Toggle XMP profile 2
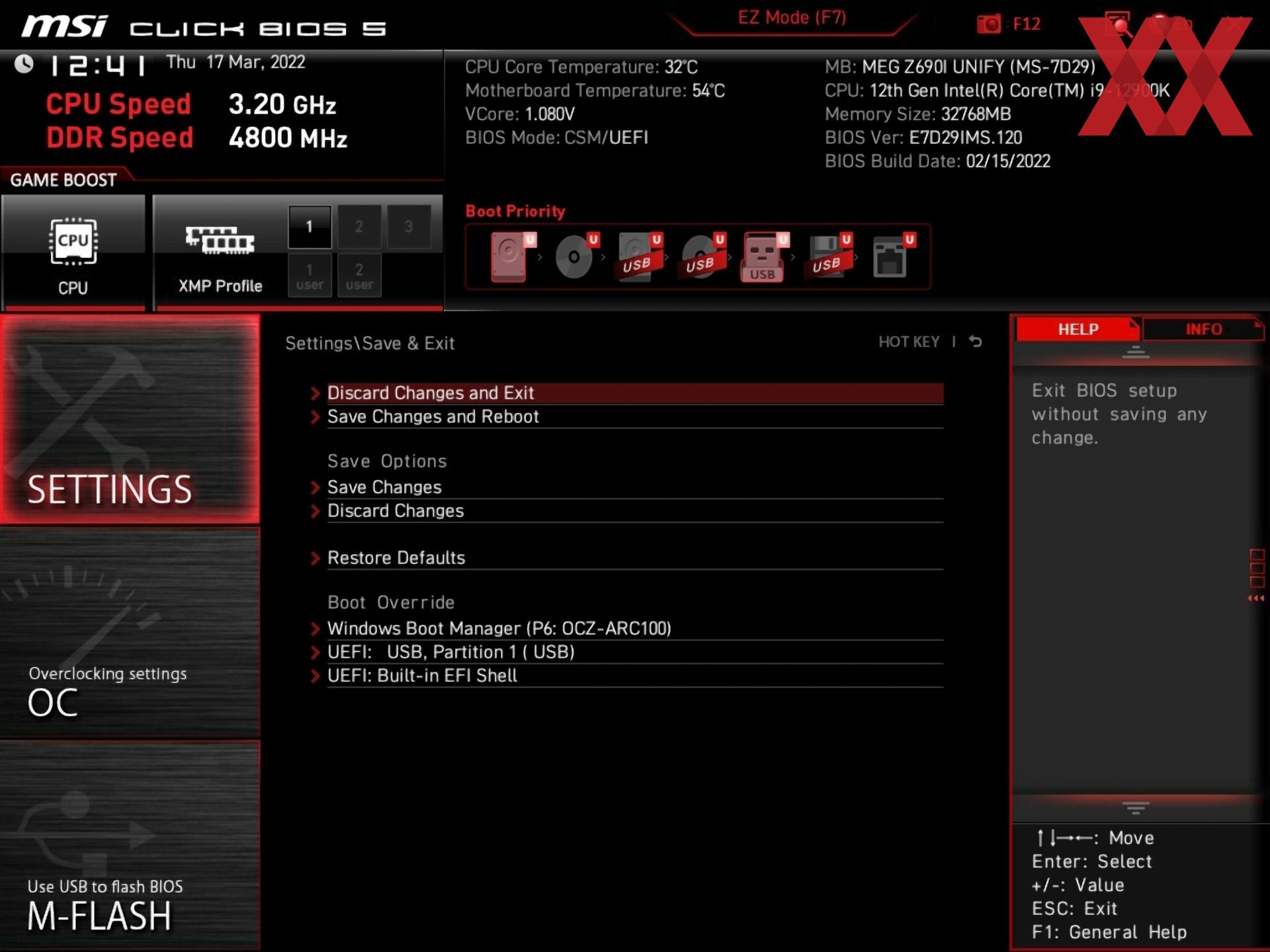1270x952 pixels. pos(359,227)
